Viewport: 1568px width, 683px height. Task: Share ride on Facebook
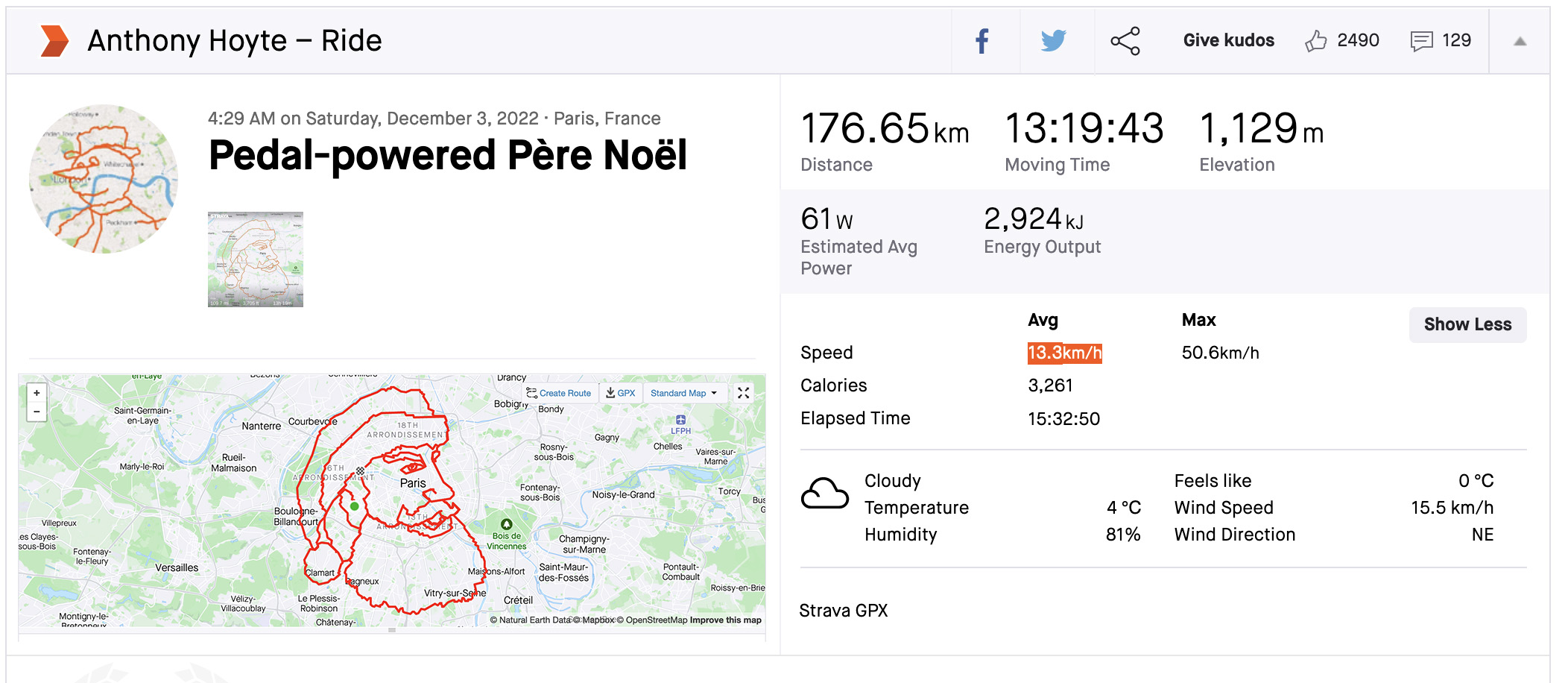click(x=982, y=41)
